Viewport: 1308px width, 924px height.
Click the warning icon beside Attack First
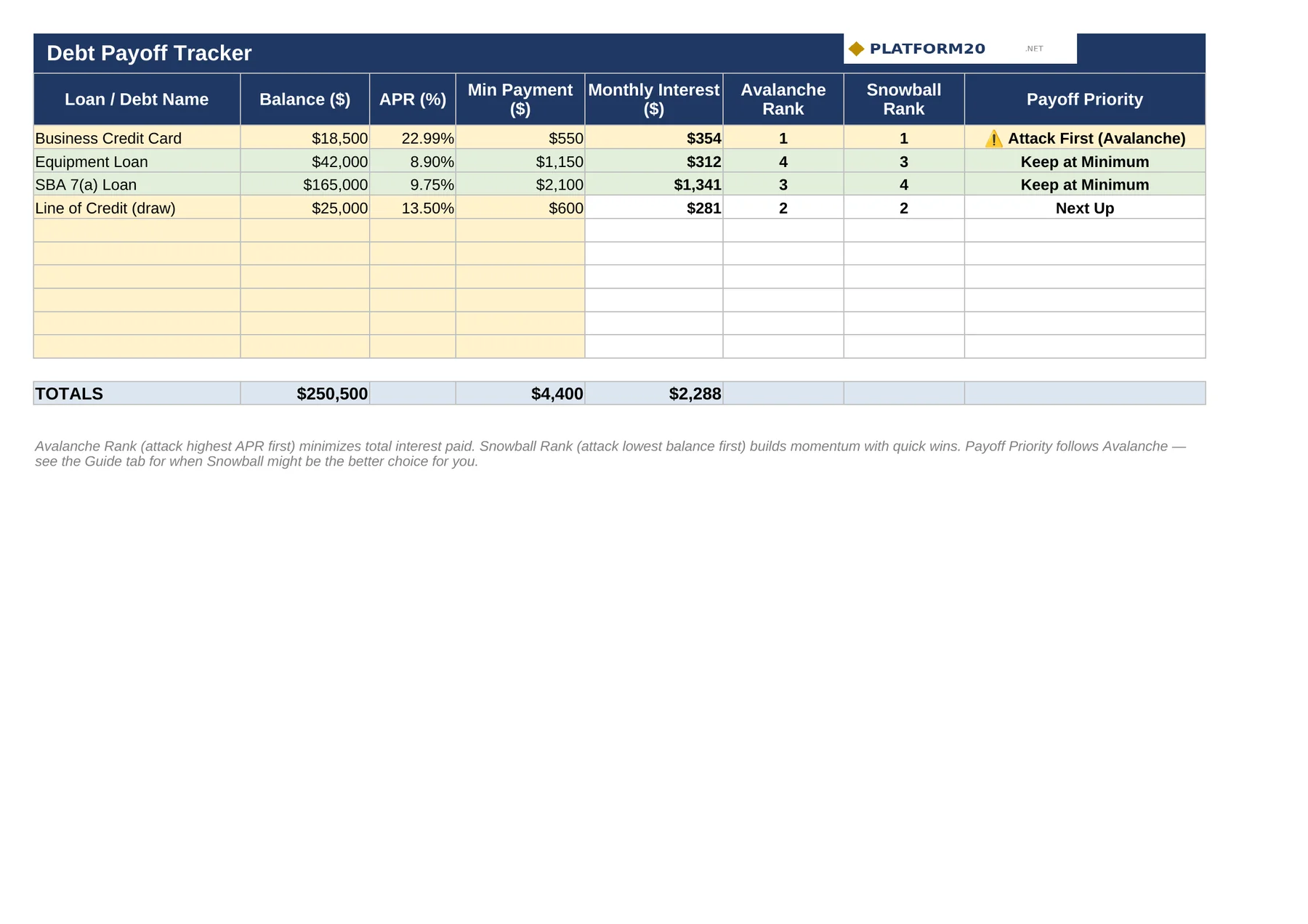pos(993,139)
